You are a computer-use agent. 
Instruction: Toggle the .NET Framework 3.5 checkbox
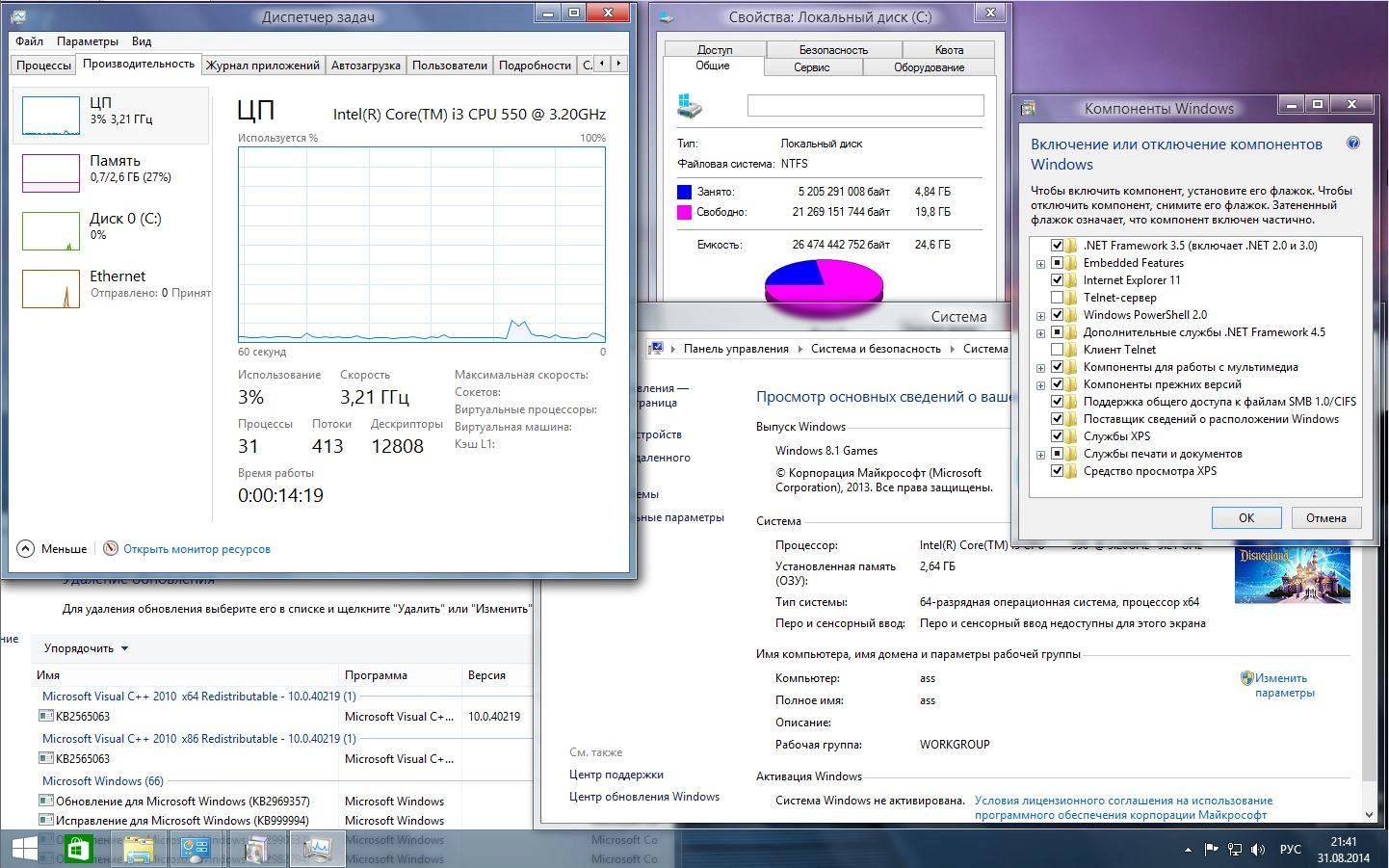tap(1057, 246)
